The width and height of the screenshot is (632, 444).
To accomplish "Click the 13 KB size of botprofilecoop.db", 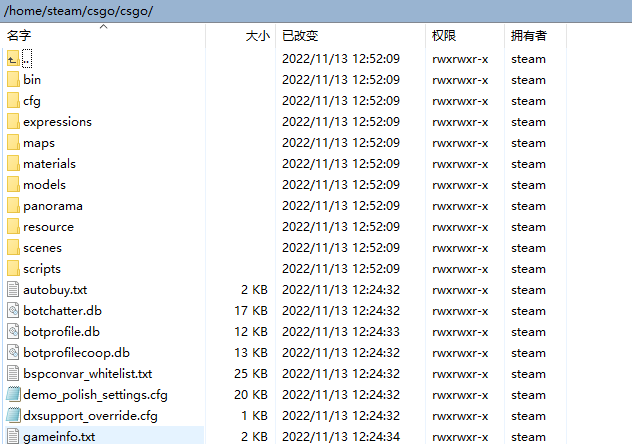I will pyautogui.click(x=251, y=352).
